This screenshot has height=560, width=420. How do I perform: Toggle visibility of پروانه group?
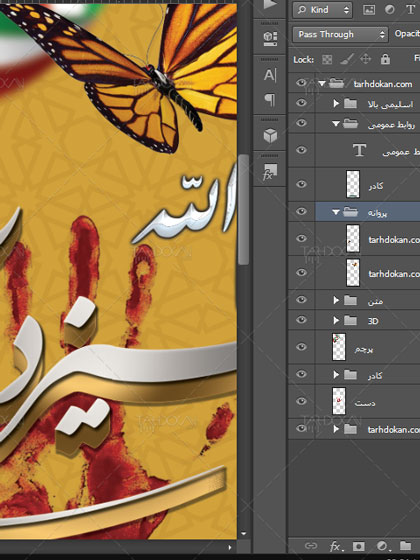(301, 211)
